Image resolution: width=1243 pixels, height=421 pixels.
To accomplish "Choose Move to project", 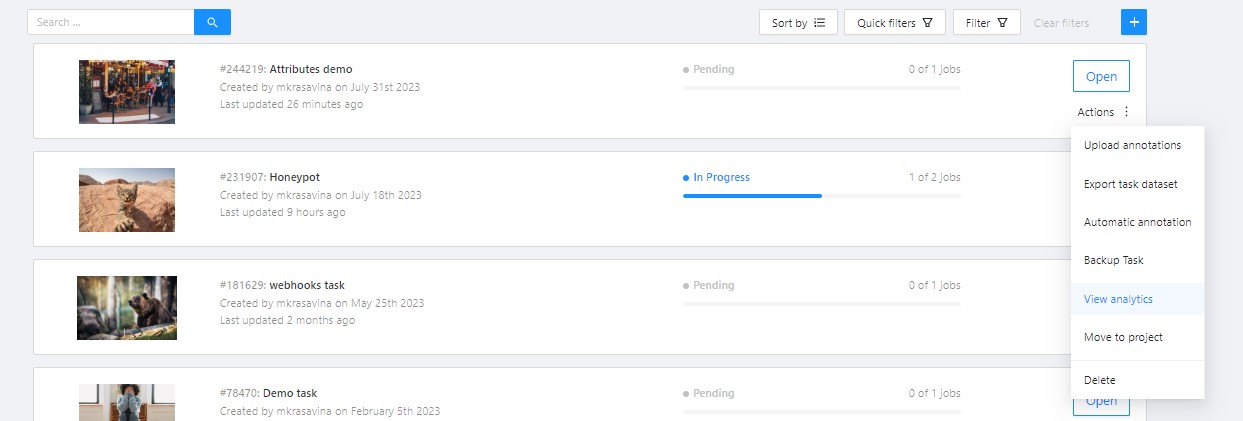I will click(1137, 337).
